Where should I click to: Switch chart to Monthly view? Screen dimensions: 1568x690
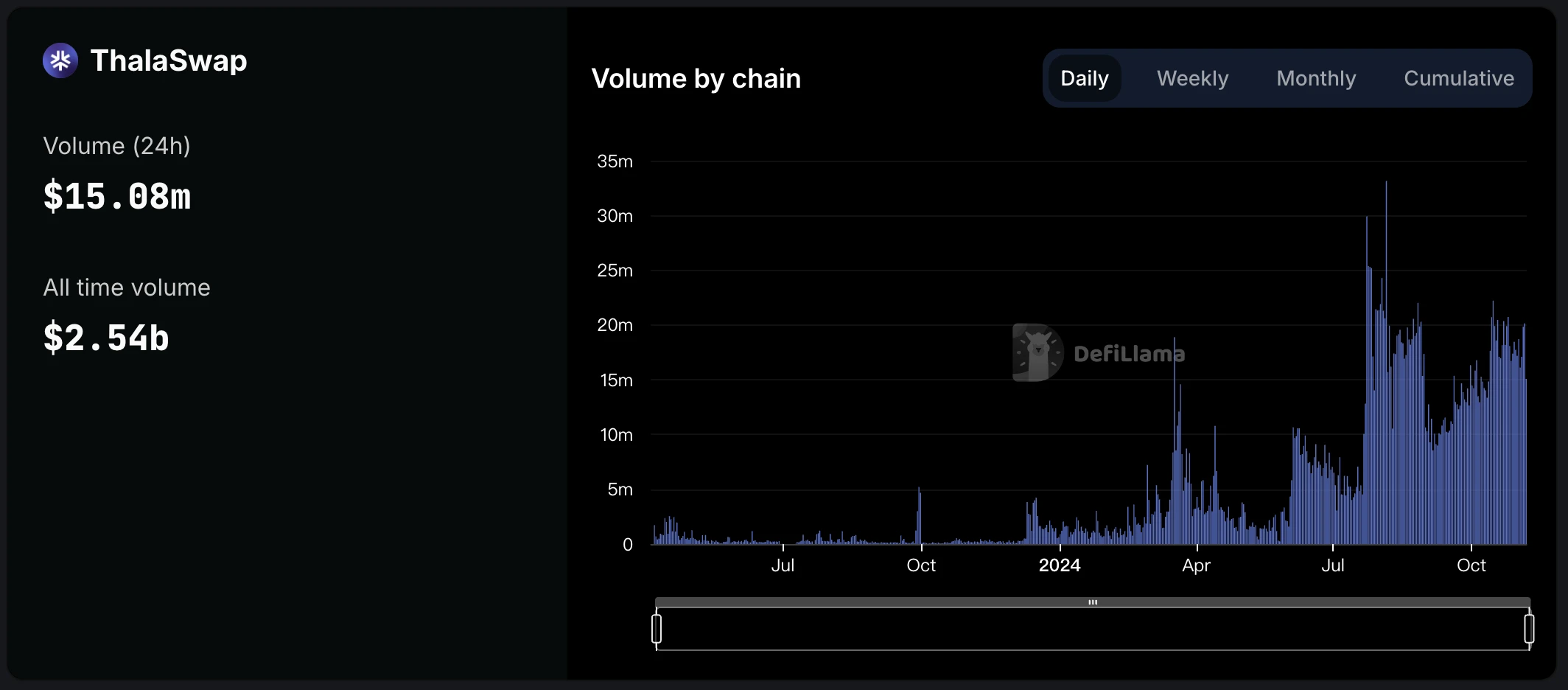[1316, 78]
